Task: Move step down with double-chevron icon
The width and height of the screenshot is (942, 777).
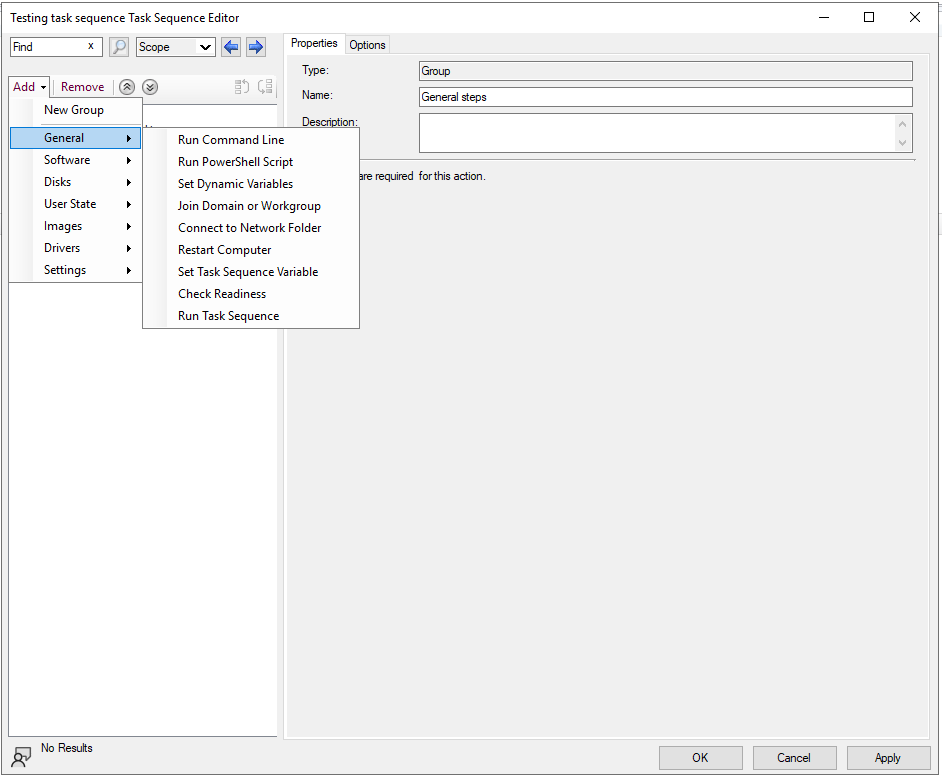Action: coord(150,87)
